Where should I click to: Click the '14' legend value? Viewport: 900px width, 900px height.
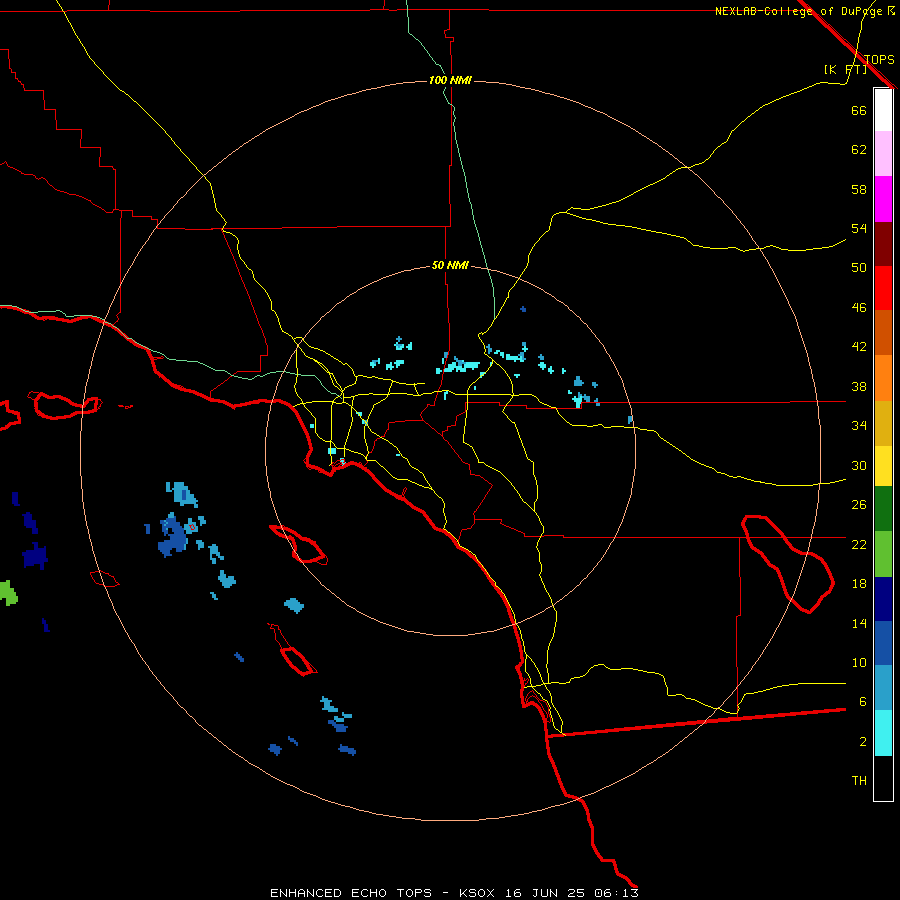pos(859,623)
